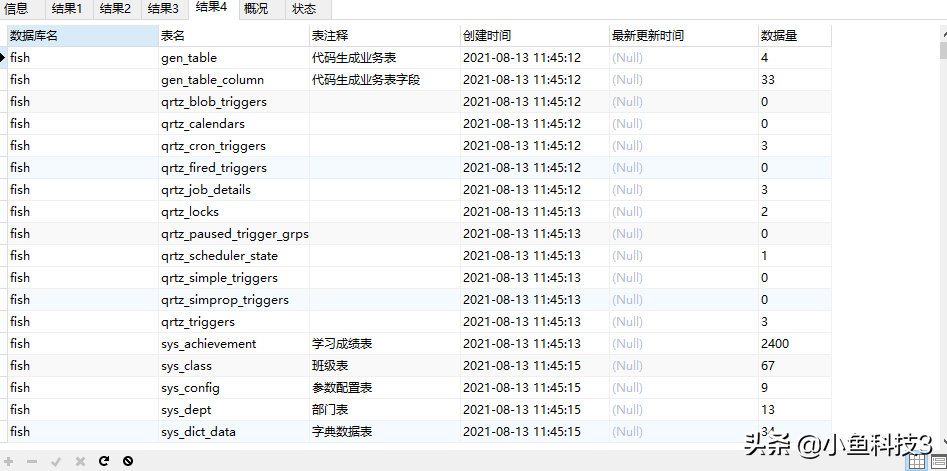Click data count 4 in gen_table row
This screenshot has height=471, width=947.
[x=795, y=58]
